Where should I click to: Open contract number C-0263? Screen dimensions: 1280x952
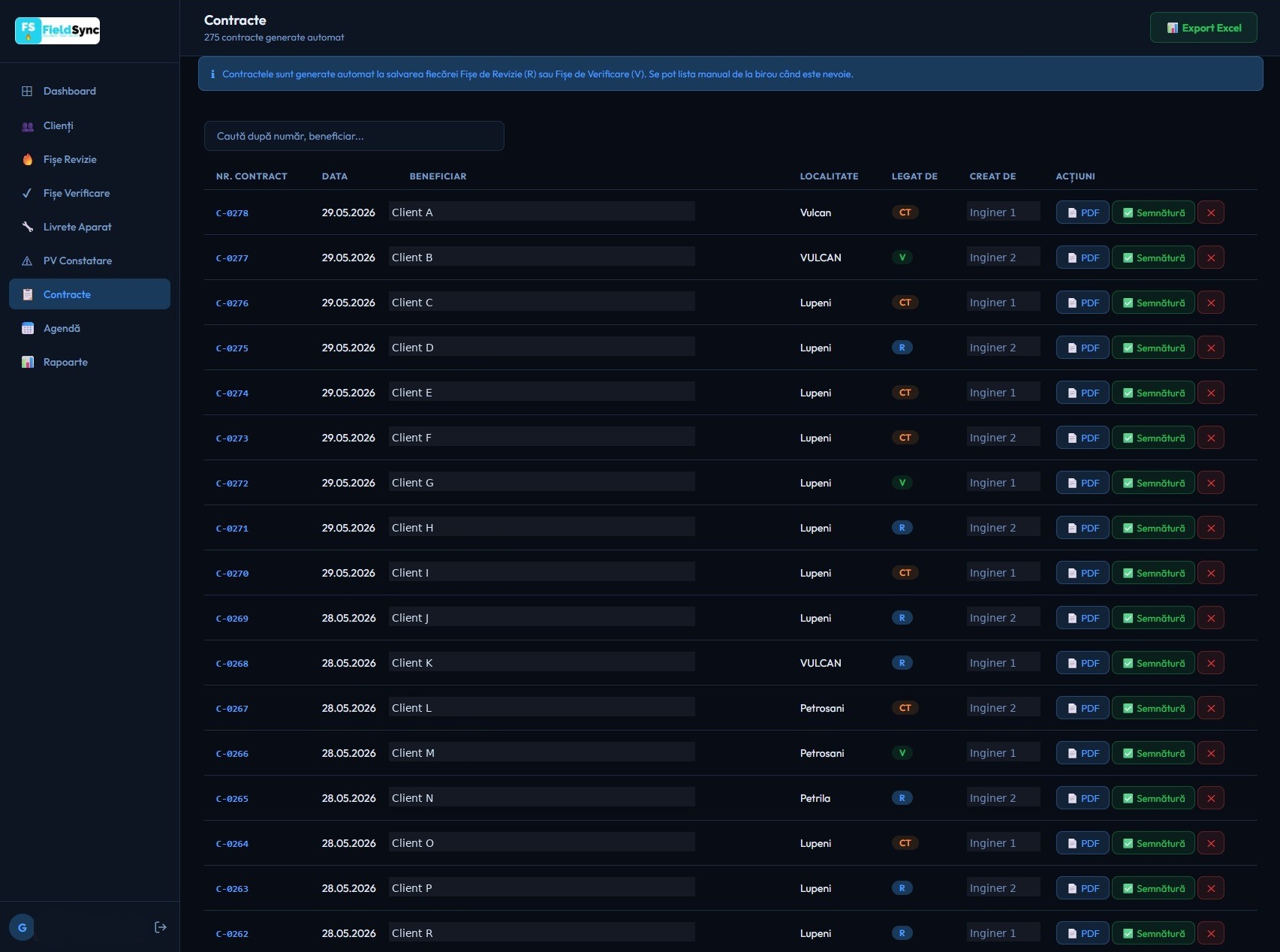coord(232,889)
